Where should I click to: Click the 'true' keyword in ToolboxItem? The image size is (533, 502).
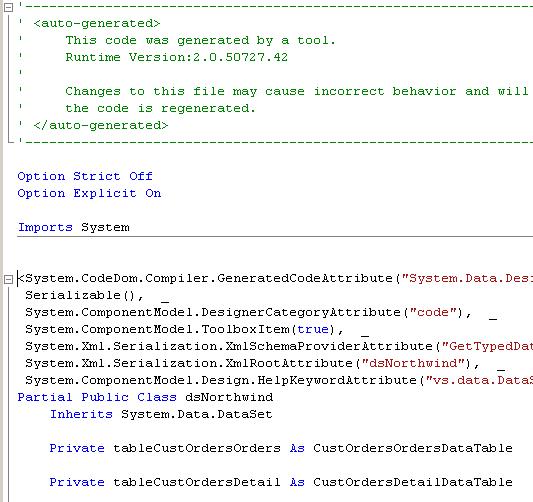tap(313, 329)
